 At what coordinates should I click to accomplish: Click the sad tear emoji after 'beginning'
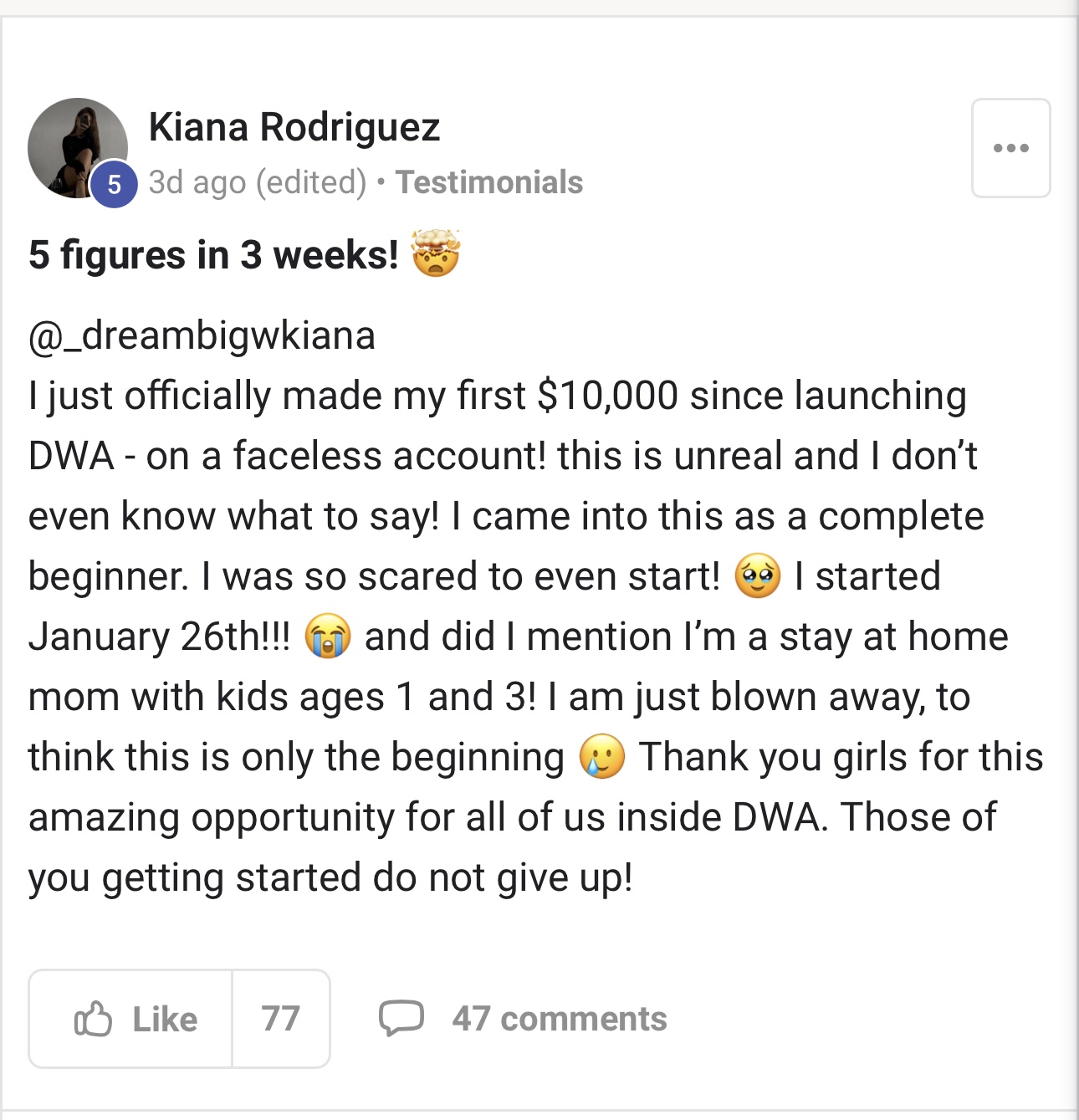601,757
